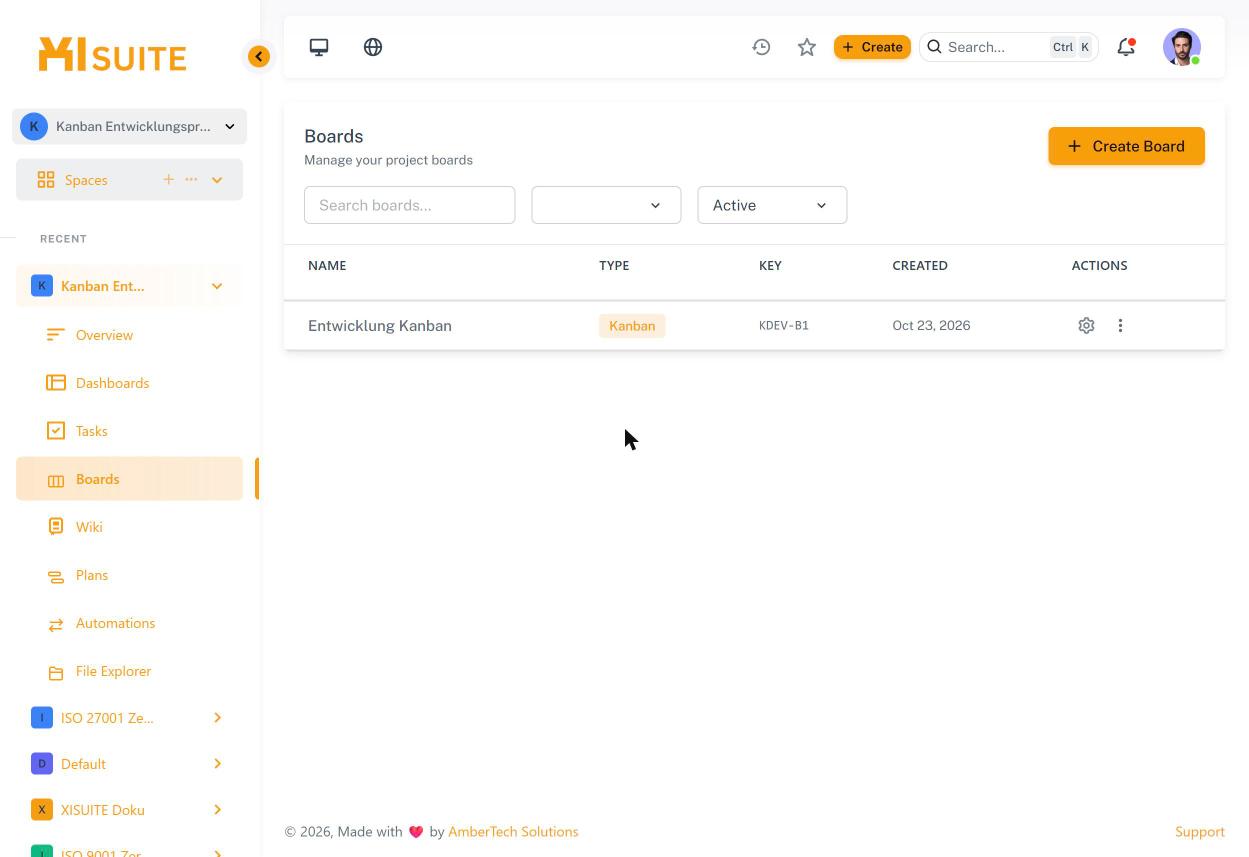Click the Create Board button

(1126, 146)
